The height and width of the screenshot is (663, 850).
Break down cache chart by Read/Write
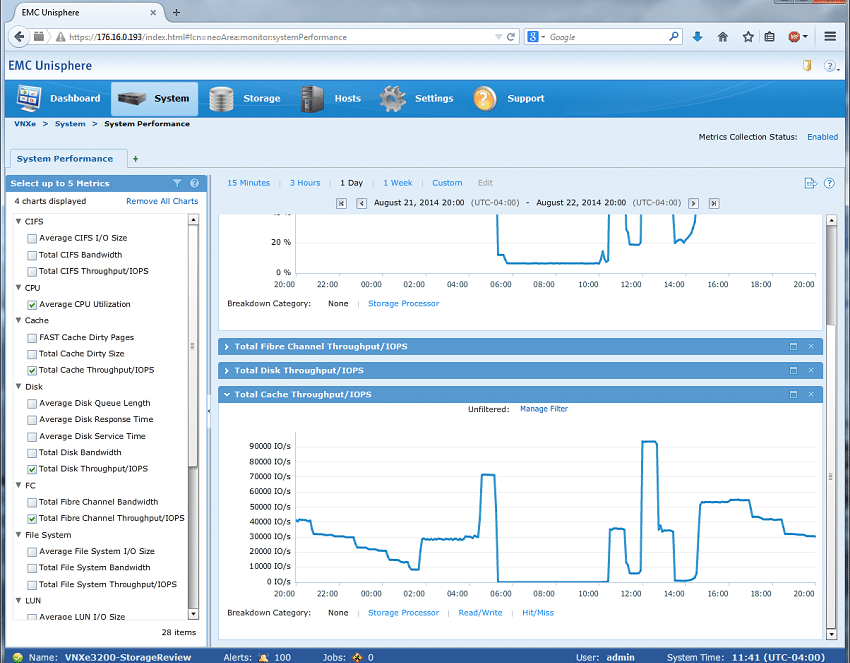pyautogui.click(x=480, y=613)
